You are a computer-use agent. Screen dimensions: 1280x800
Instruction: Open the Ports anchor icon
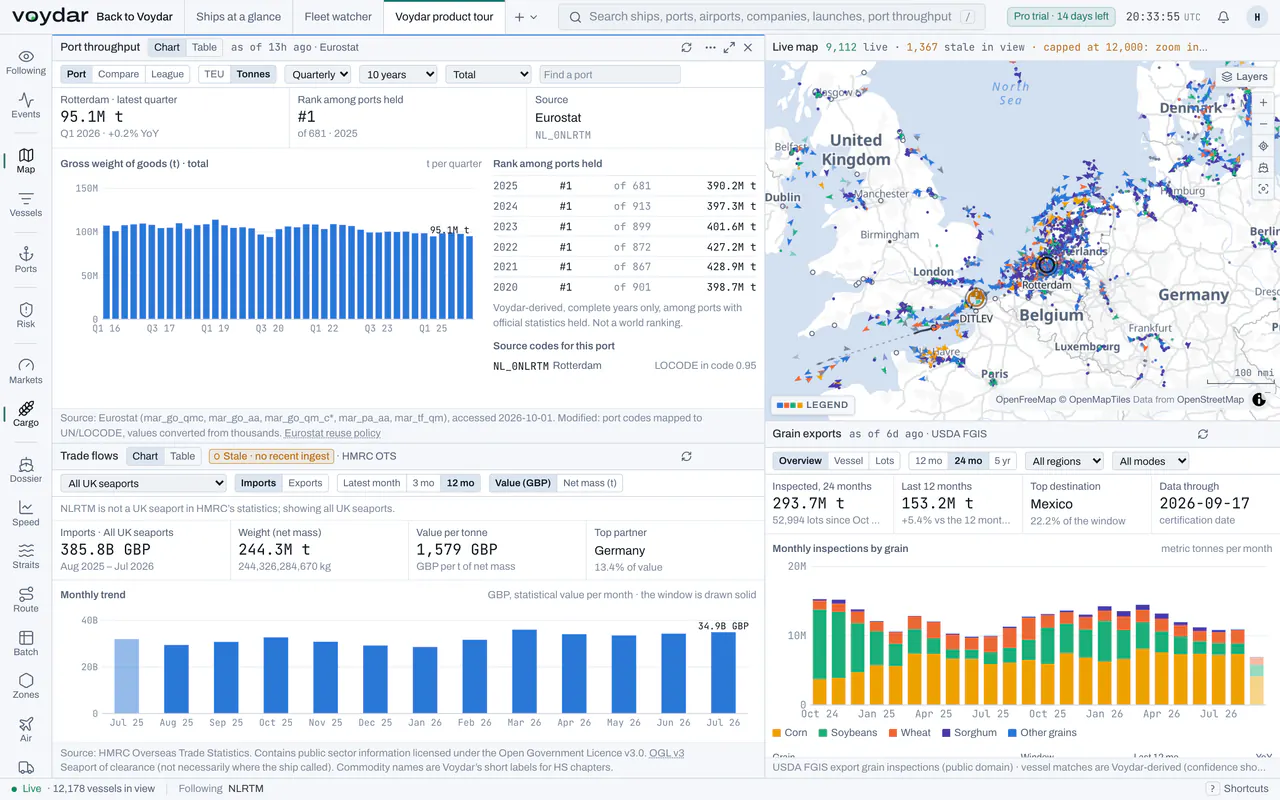(x=26, y=260)
